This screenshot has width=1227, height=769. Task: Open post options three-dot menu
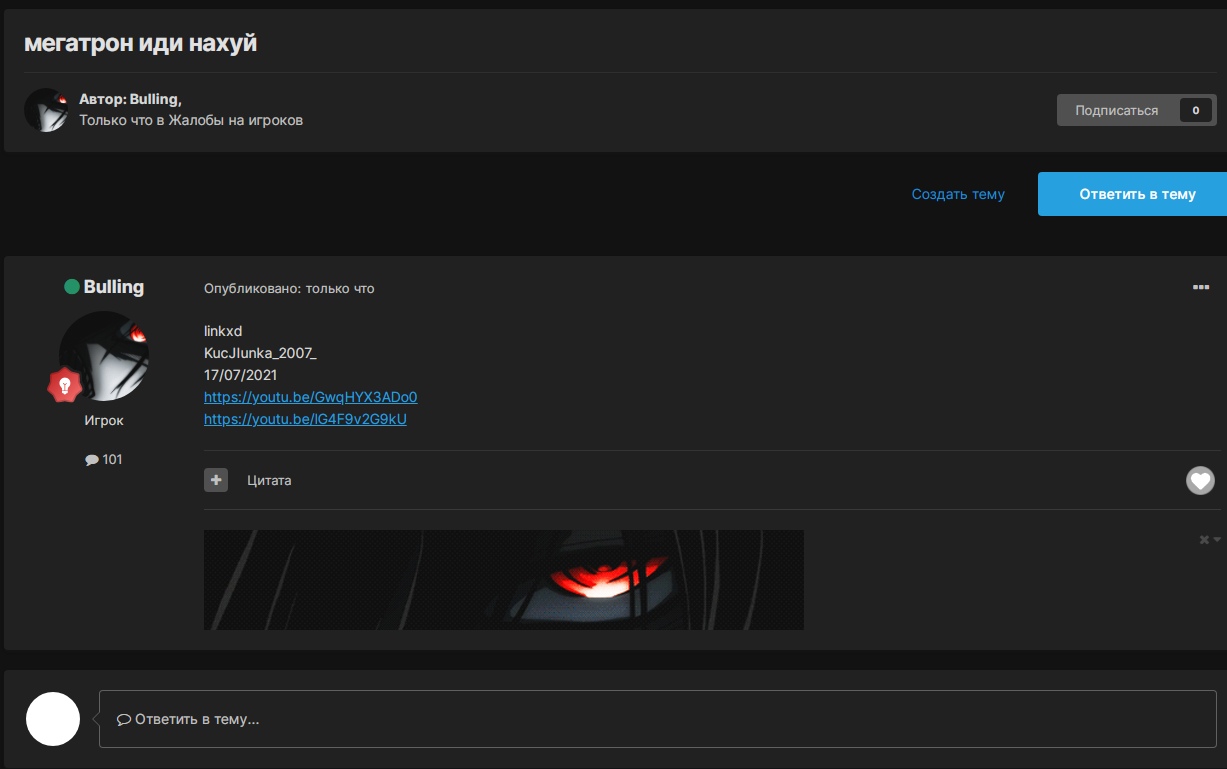point(1201,288)
